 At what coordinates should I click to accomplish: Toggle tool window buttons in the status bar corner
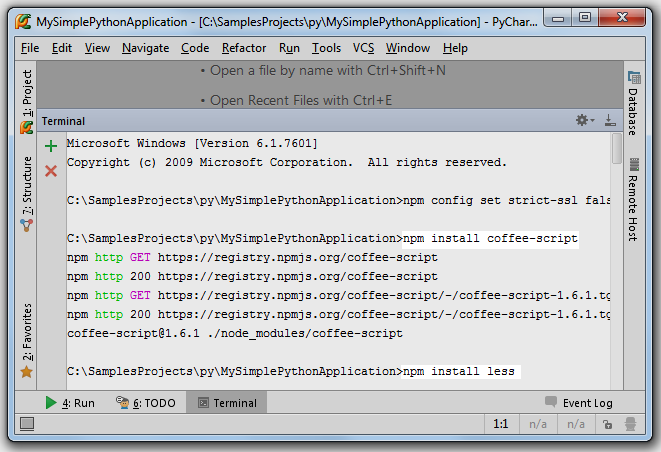pos(27,423)
